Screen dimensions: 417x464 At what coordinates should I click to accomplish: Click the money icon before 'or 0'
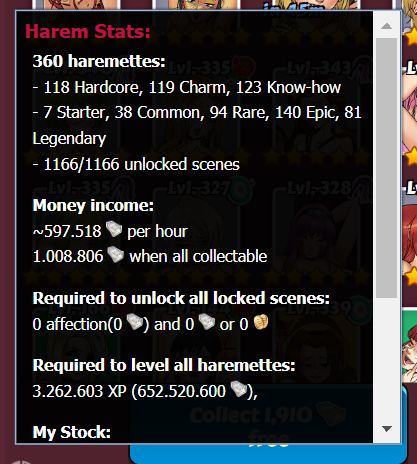(x=207, y=322)
